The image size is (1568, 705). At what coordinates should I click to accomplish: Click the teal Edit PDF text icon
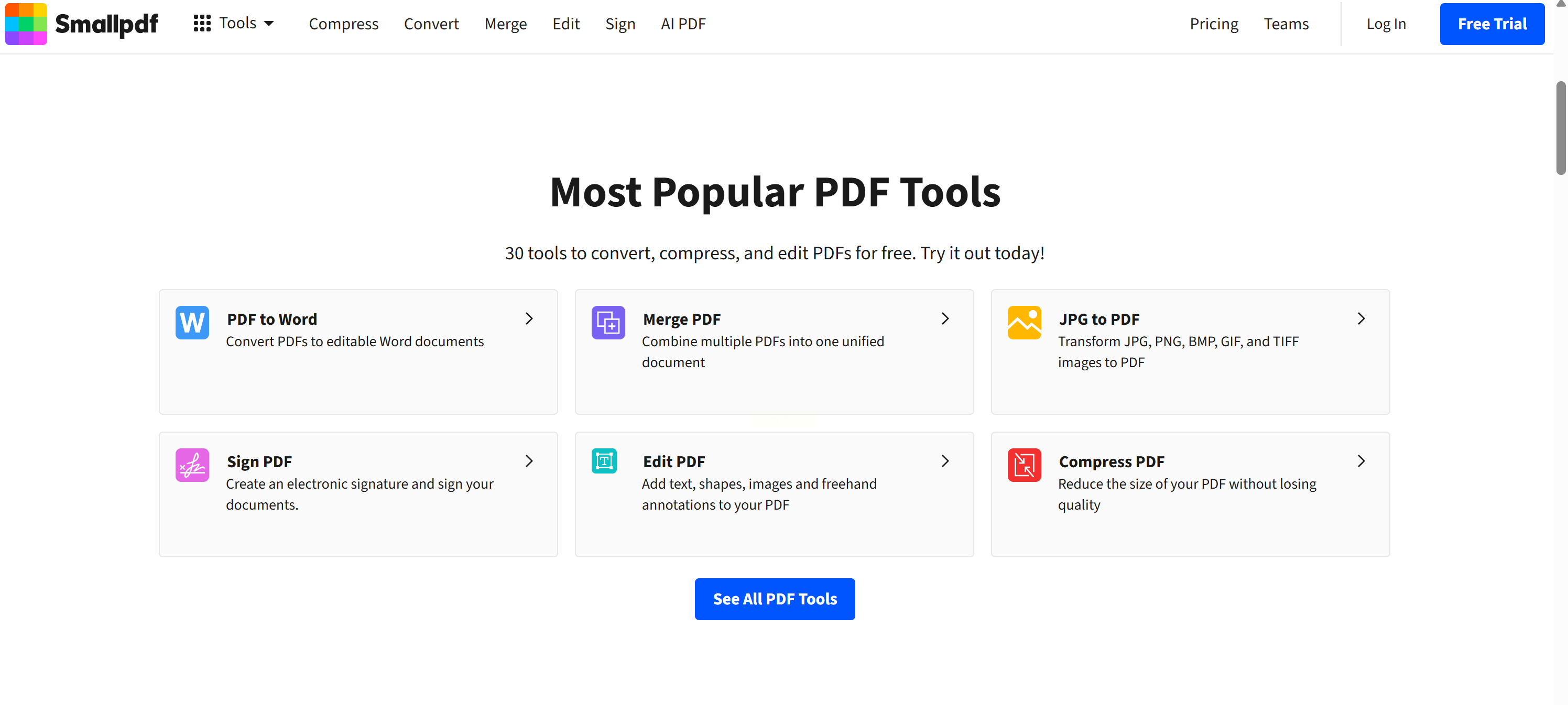point(604,461)
